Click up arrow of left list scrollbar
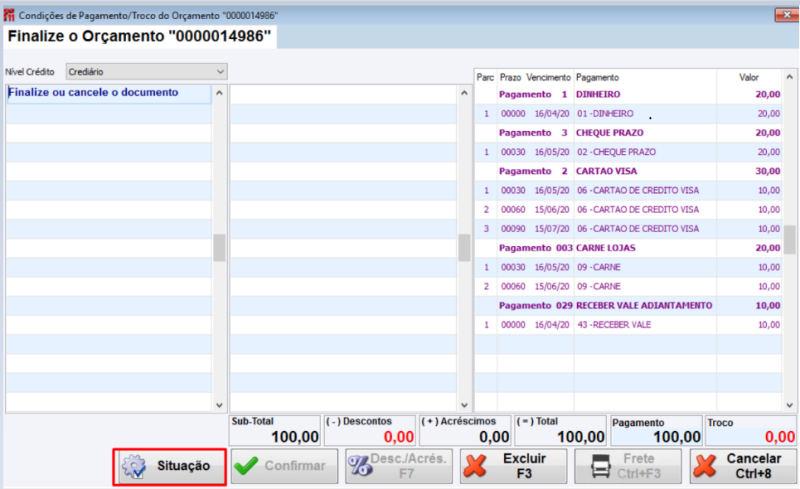 (x=219, y=93)
